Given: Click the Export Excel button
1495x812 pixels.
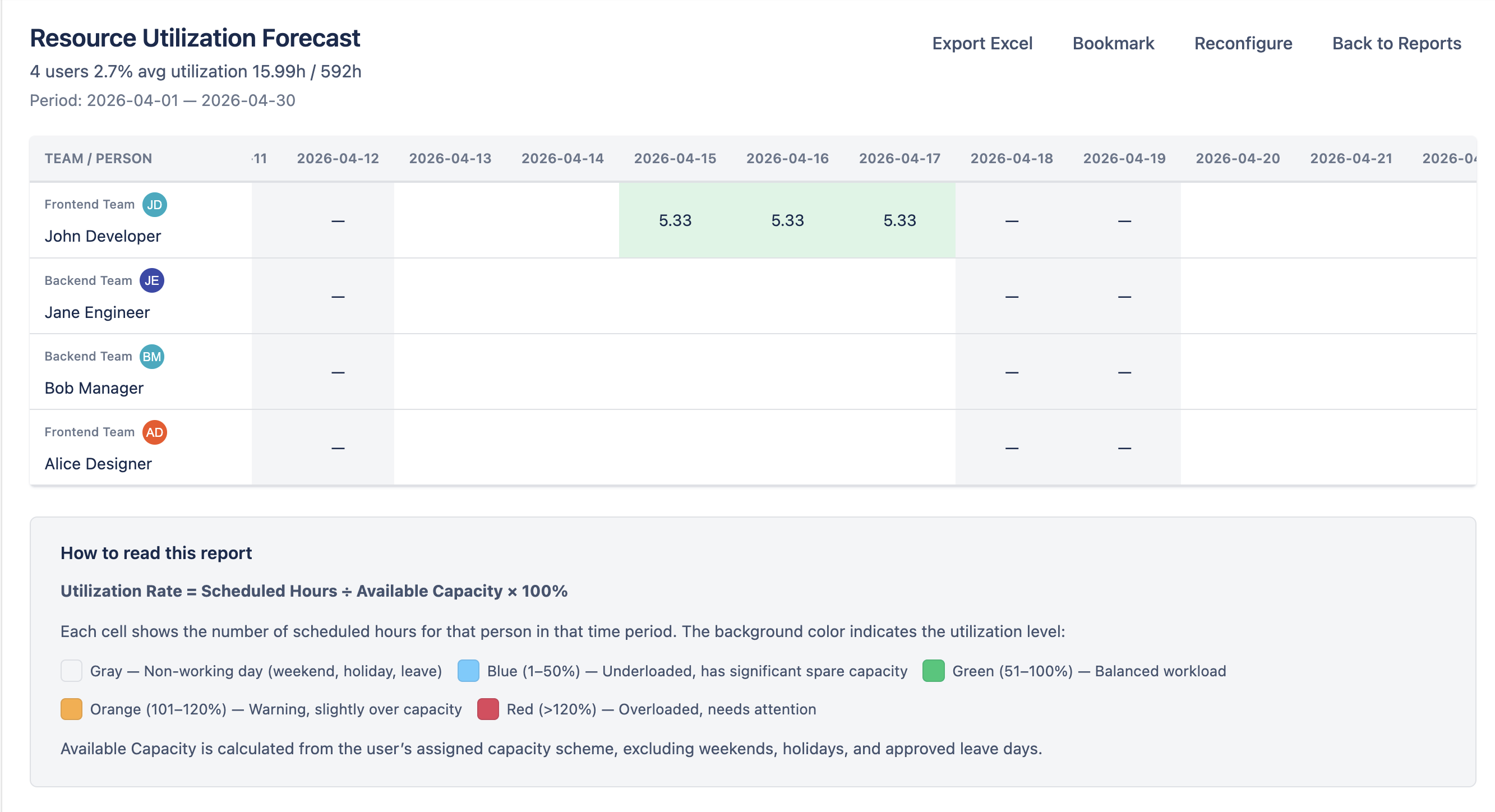Looking at the screenshot, I should point(982,44).
